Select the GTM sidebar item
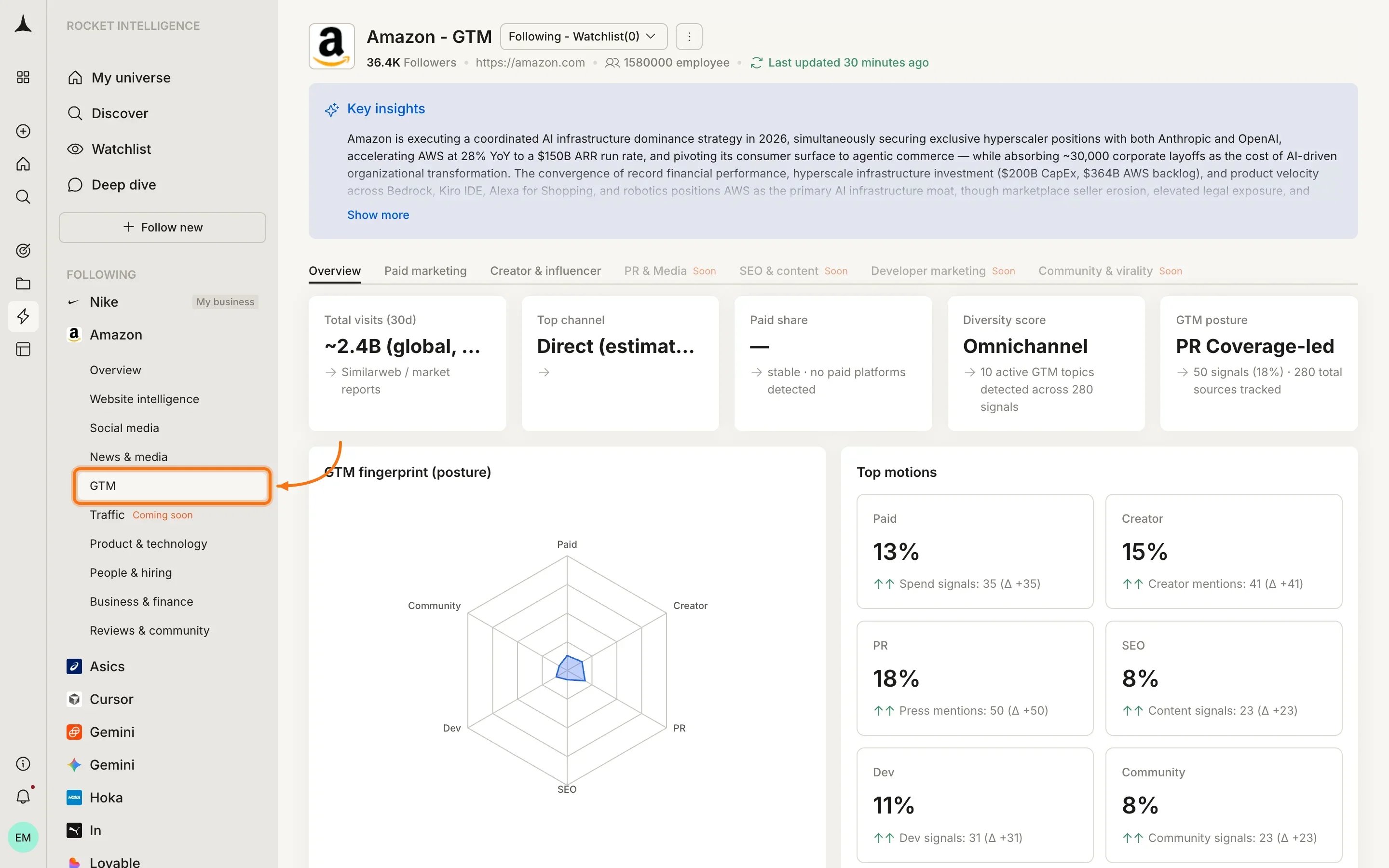 pos(172,486)
